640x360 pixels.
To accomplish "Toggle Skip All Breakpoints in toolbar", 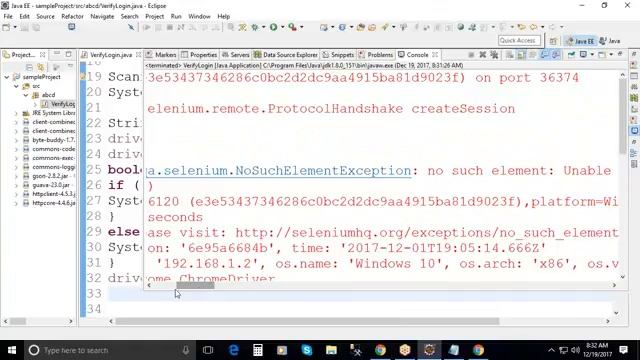I will [x=131, y=27].
